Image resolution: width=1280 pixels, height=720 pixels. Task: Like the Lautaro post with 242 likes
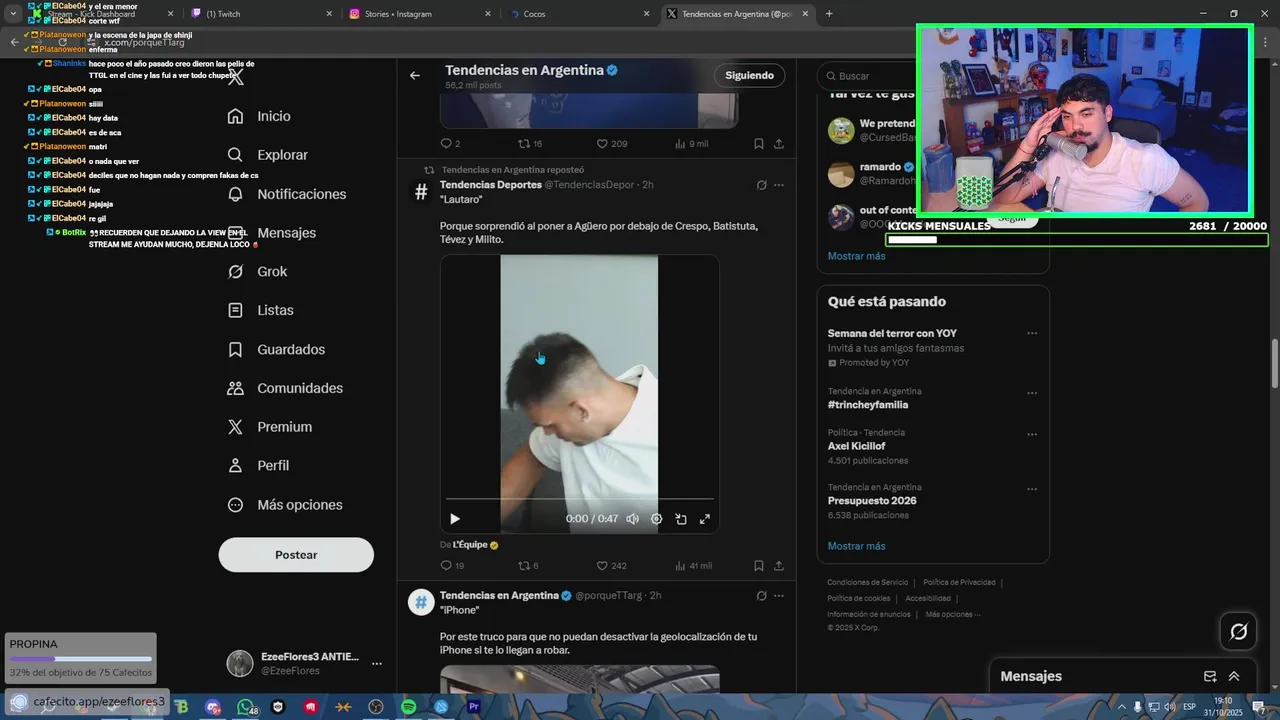tap(611, 566)
